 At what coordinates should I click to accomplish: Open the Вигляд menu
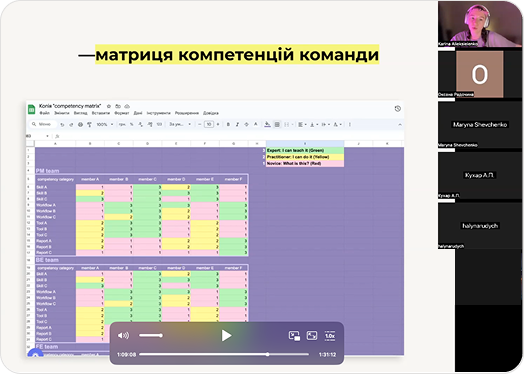(x=81, y=113)
